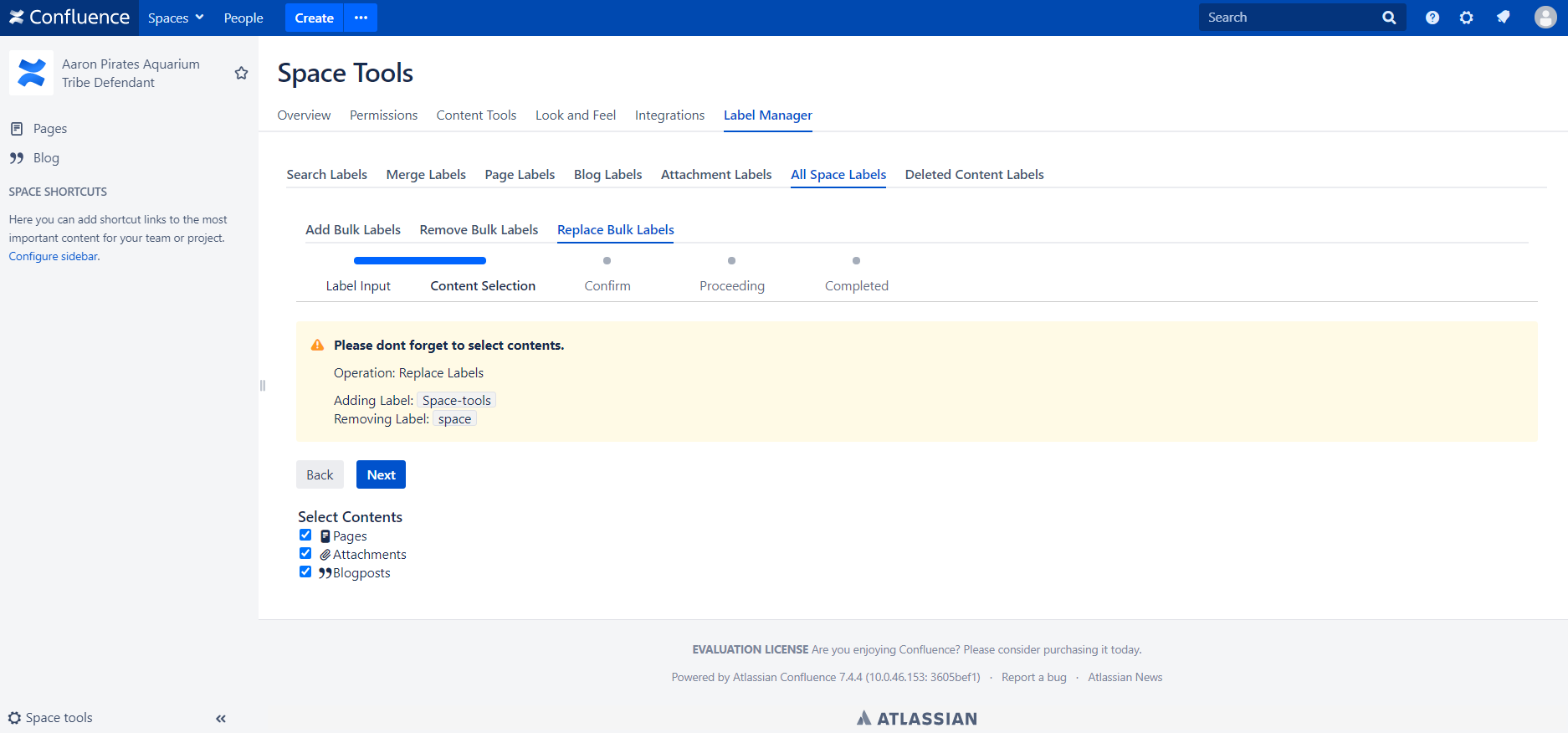Click the Back button
The width and height of the screenshot is (1568, 733).
pos(320,474)
